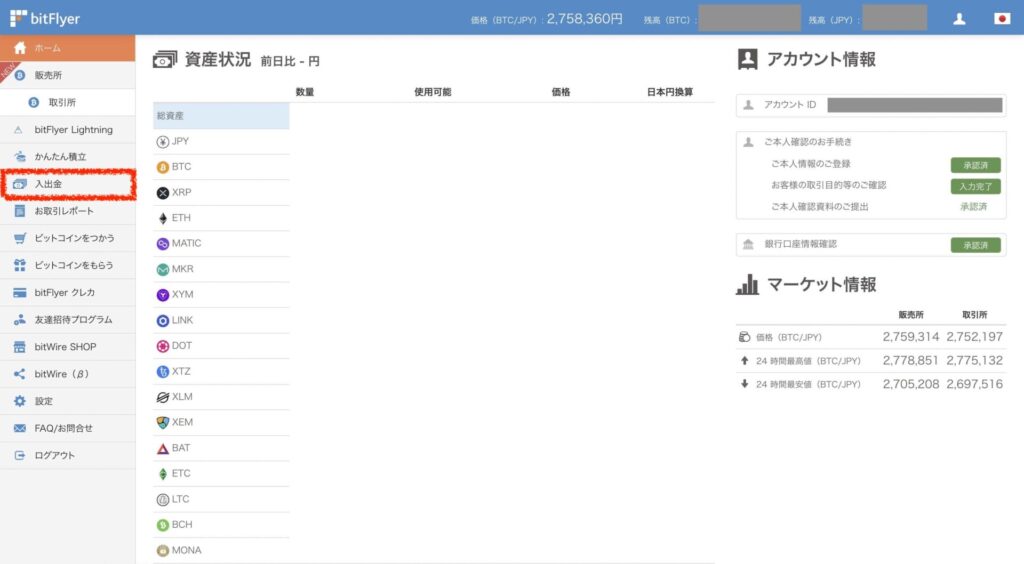Click the MATIC coin icon
Screen dimensions: 1024x564
click(x=163, y=243)
